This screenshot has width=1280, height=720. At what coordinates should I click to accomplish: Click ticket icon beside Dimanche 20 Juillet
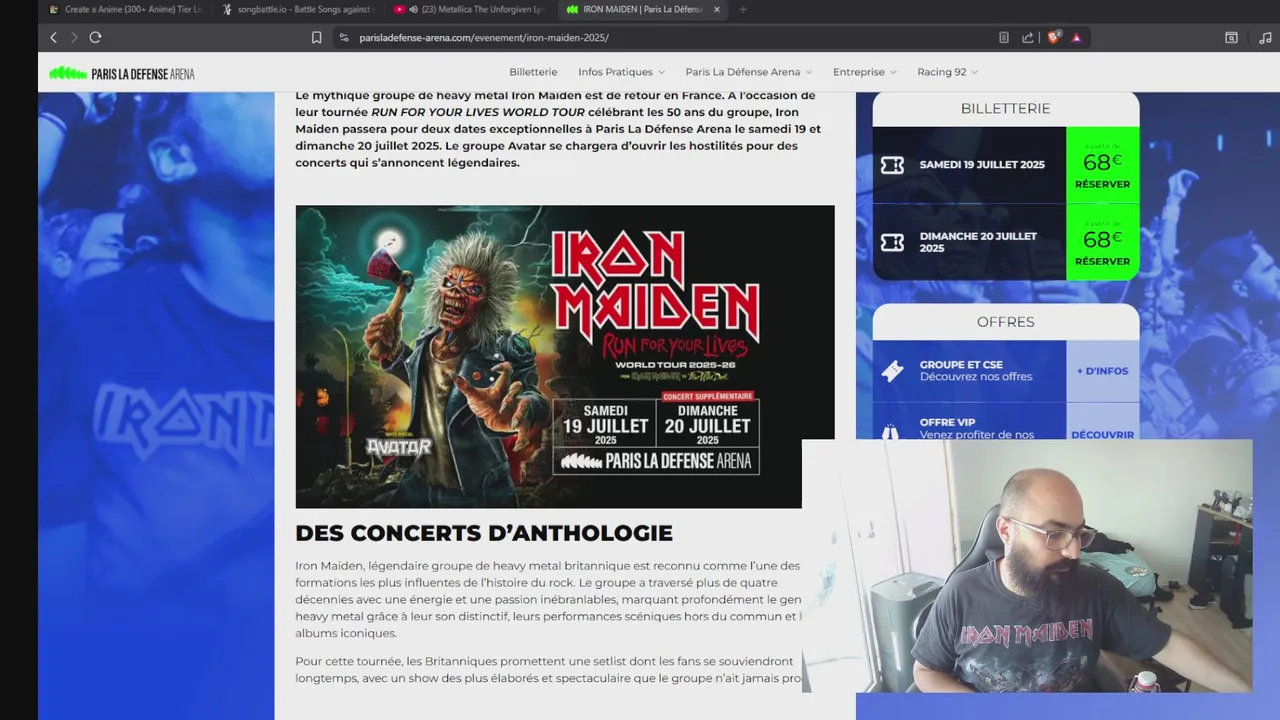pos(892,242)
